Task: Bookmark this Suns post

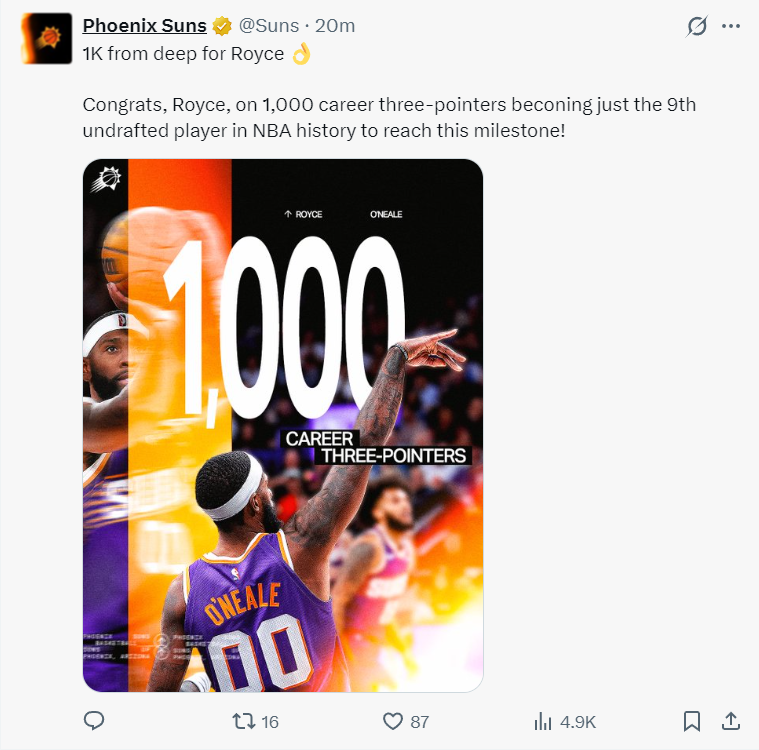Action: (691, 720)
